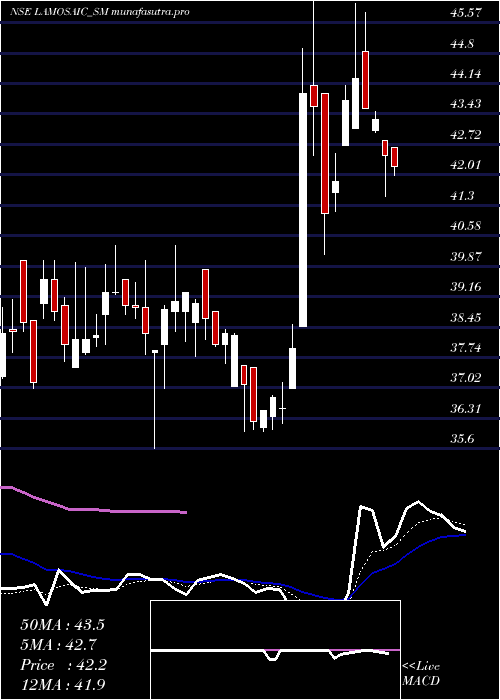The height and width of the screenshot is (700, 500).
Task: Click the 39.87 price axis label
Action: [466, 257]
